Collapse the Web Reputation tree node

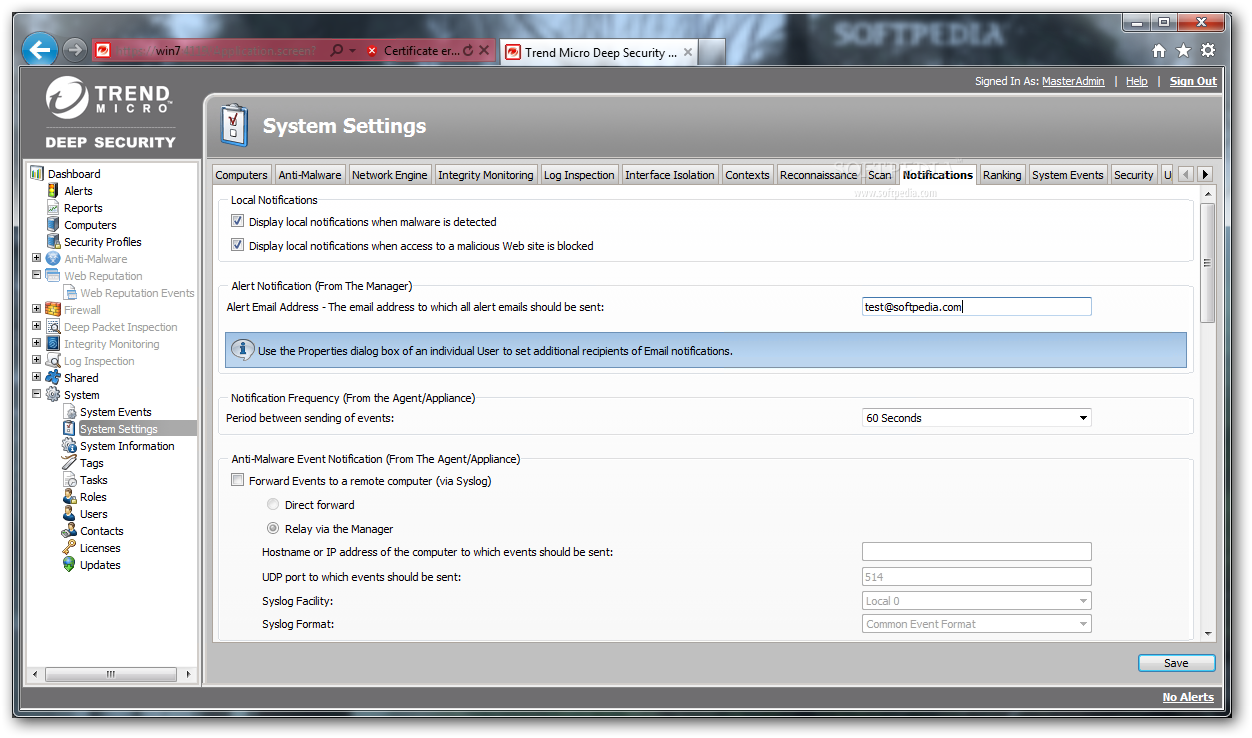pos(37,275)
